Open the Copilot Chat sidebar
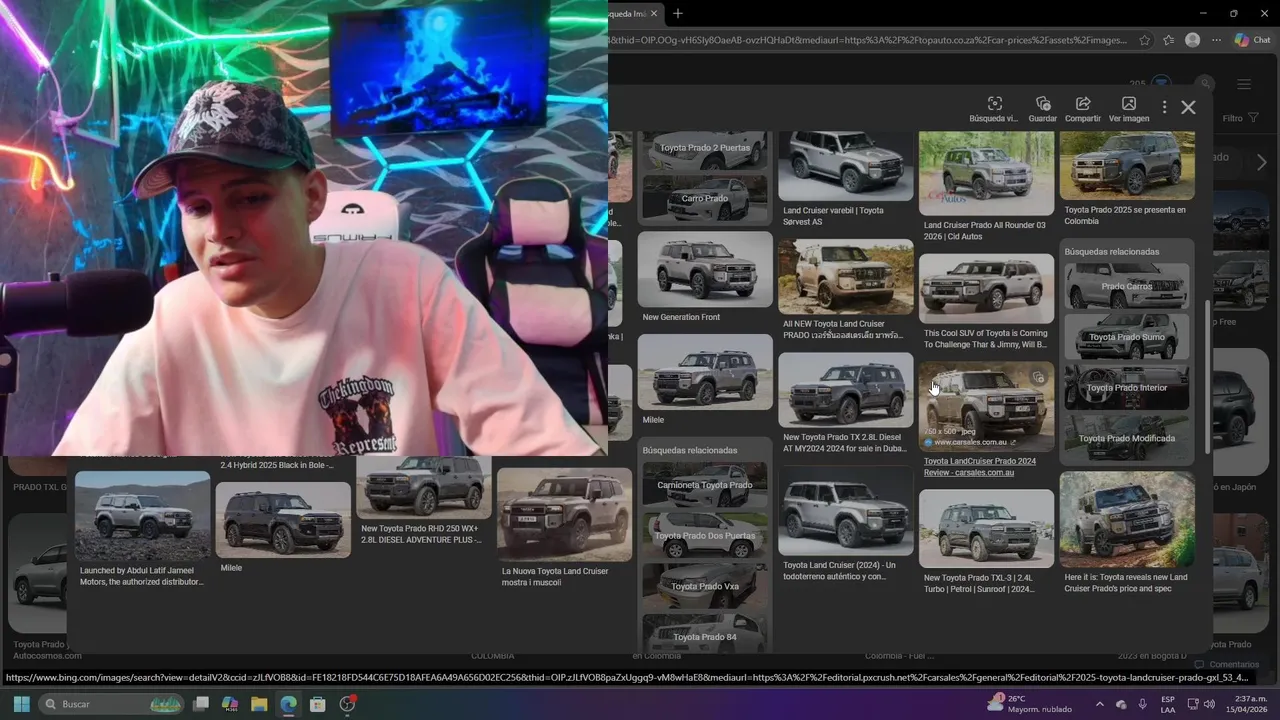The width and height of the screenshot is (1280, 720). [x=1255, y=40]
